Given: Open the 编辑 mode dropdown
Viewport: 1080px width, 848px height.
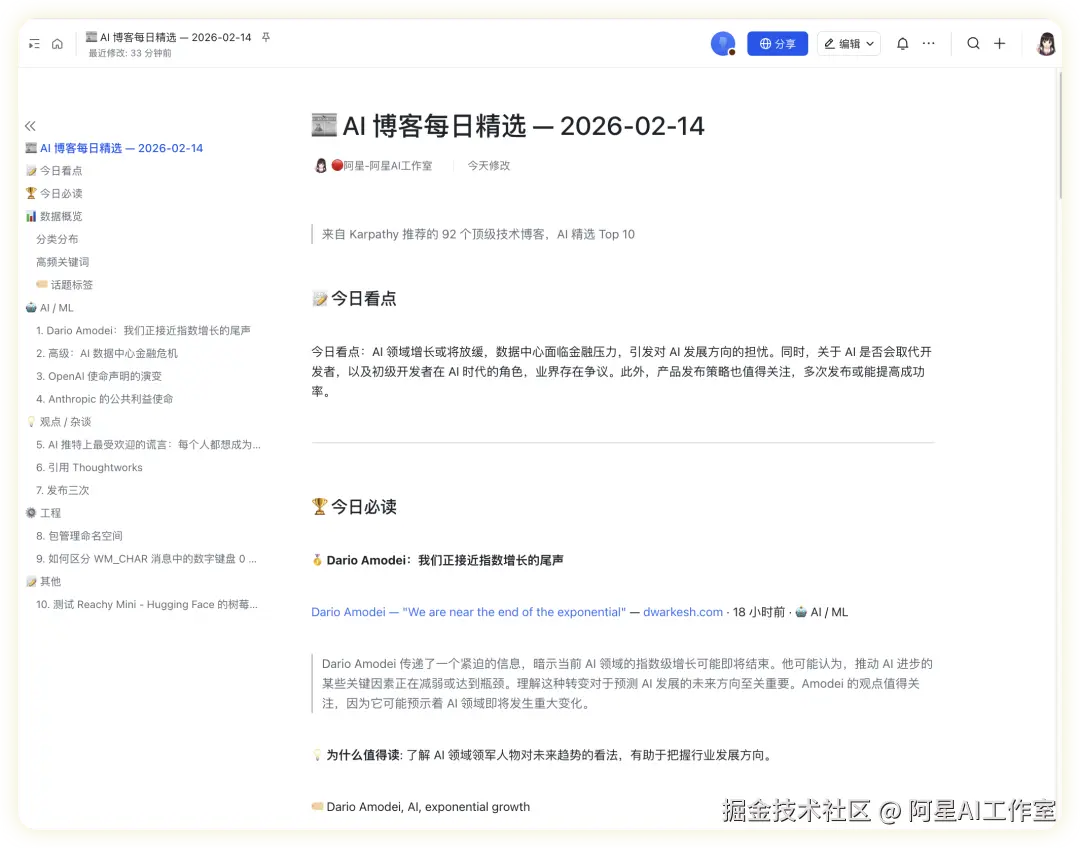Looking at the screenshot, I should (849, 44).
